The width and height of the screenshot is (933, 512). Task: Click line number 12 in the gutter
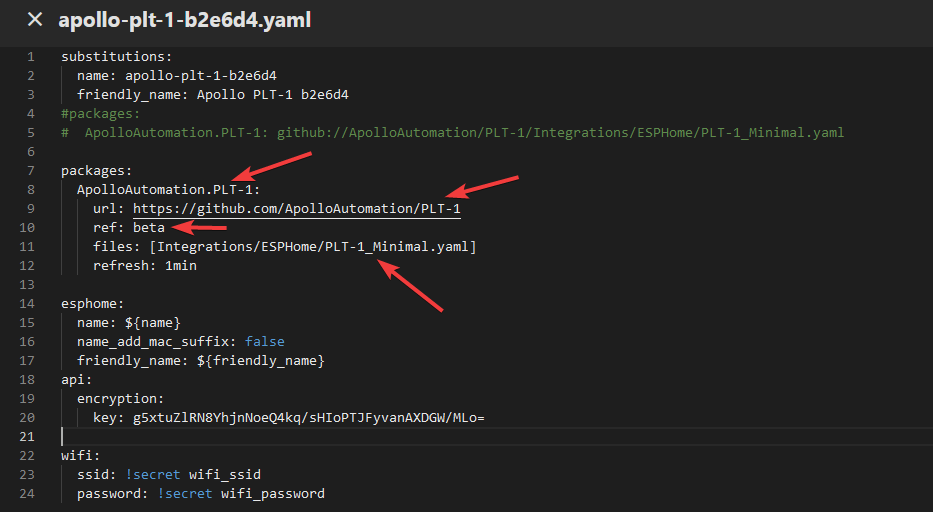coord(28,265)
